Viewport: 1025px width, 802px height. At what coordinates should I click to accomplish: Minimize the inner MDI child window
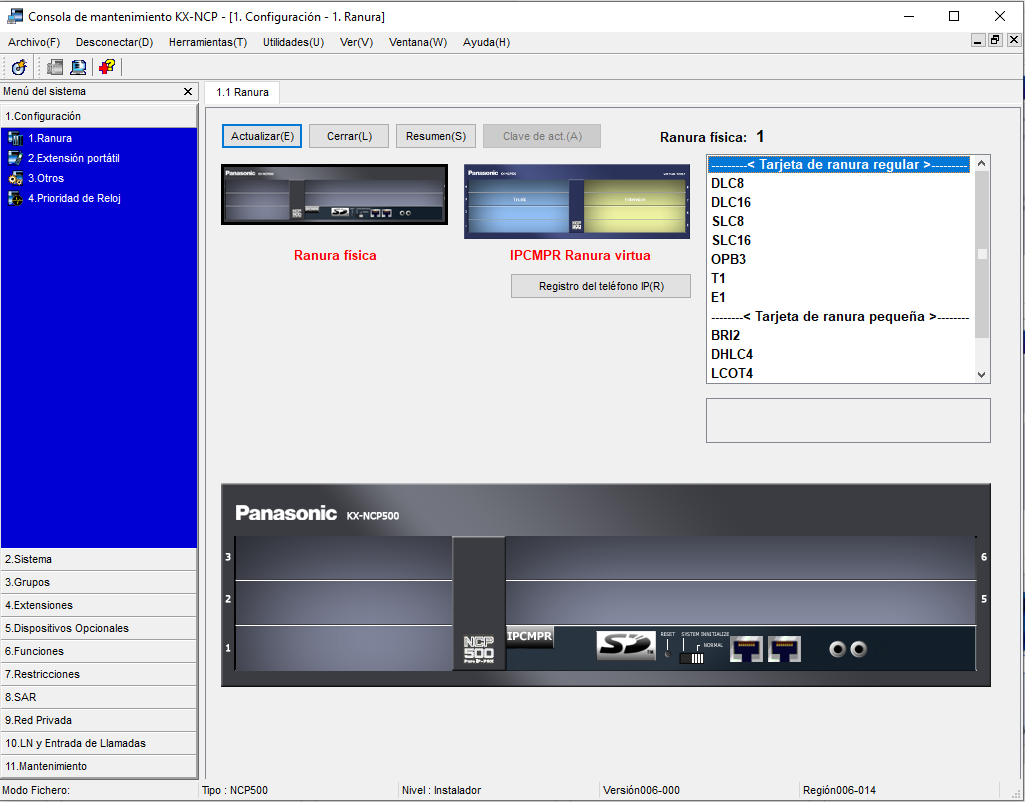click(x=977, y=41)
